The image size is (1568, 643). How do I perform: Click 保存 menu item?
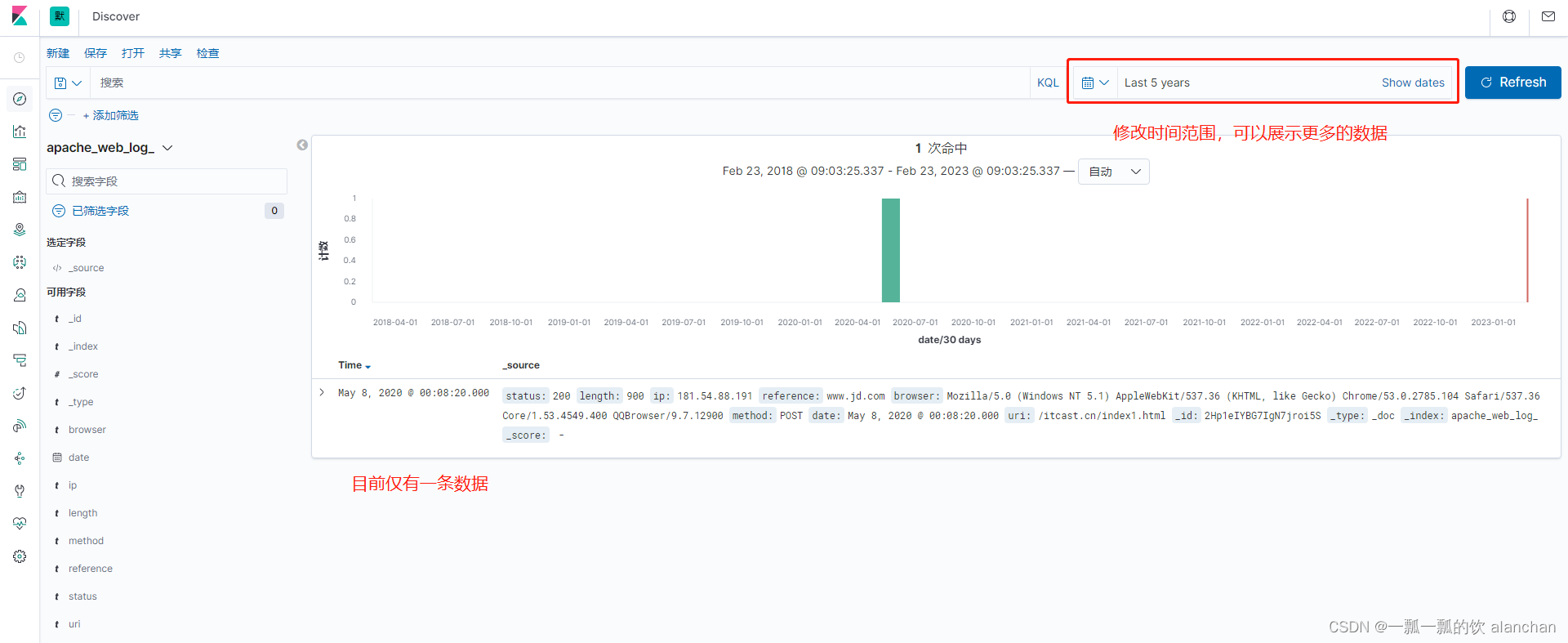(x=96, y=53)
